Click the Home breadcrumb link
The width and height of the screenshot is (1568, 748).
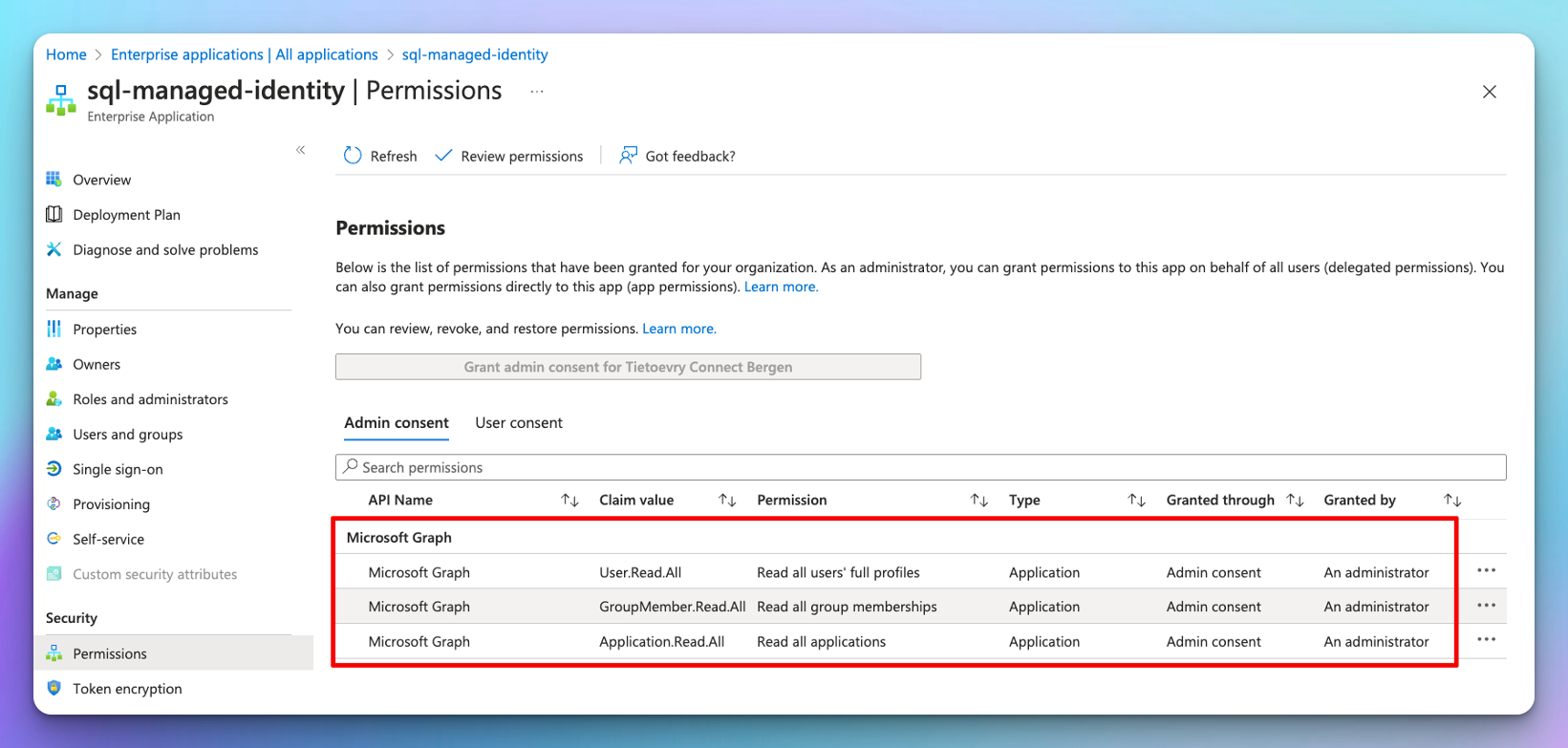tap(66, 54)
